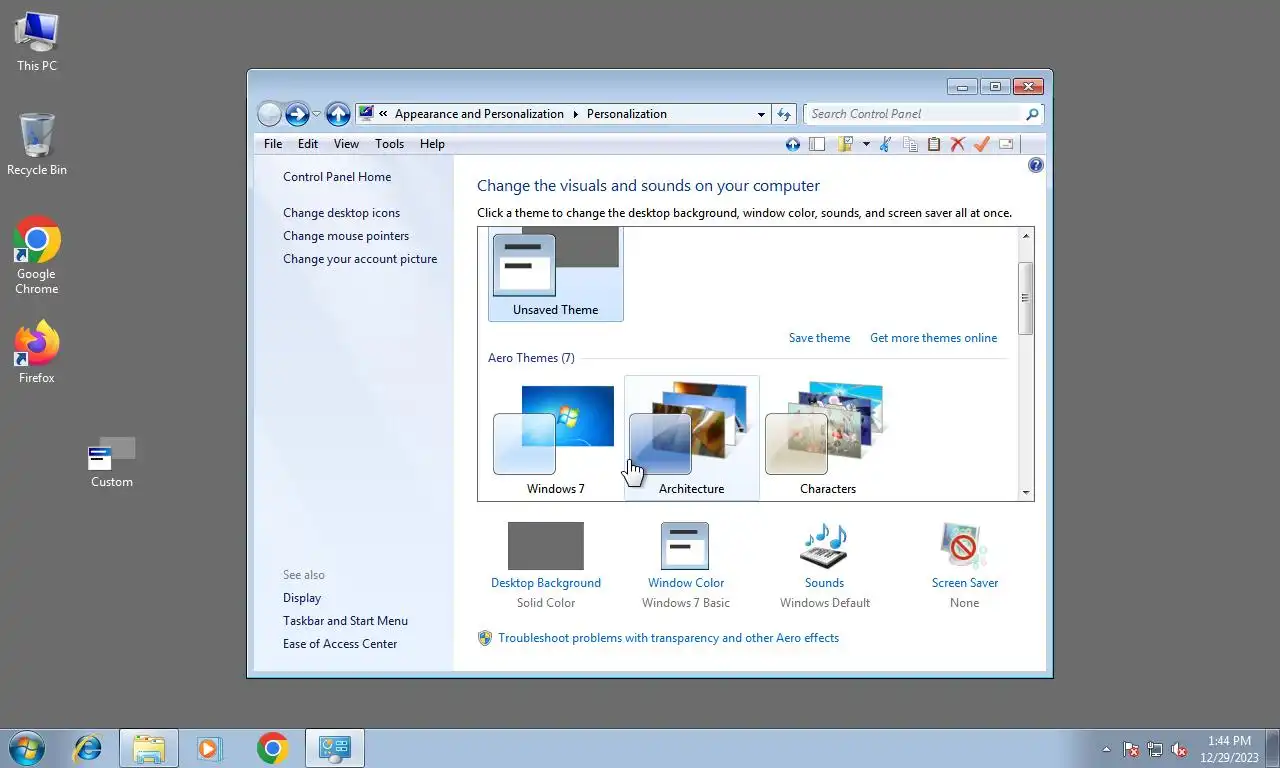The image size is (1280, 768).
Task: Apply the Architecture theme
Action: [692, 438]
